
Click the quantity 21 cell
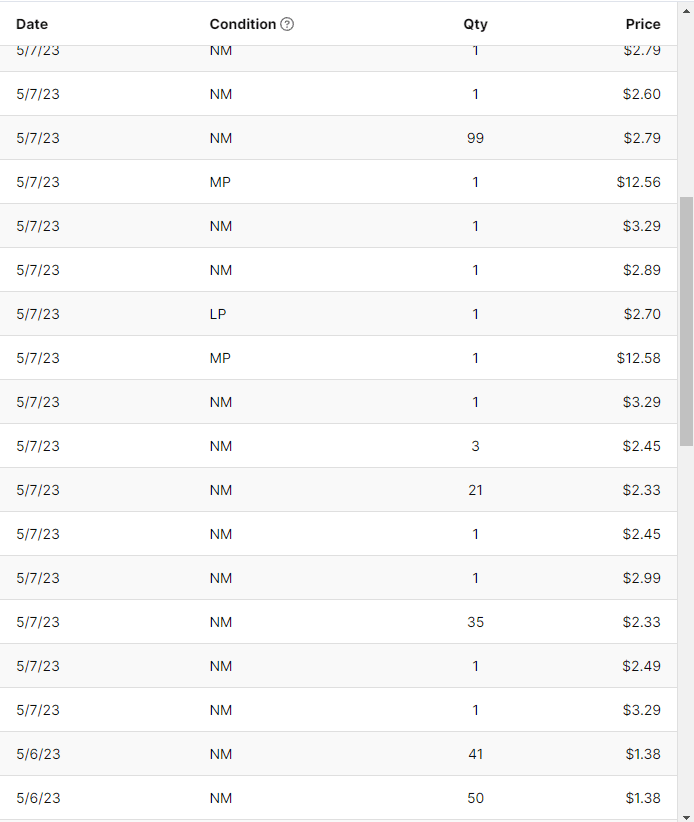[475, 490]
